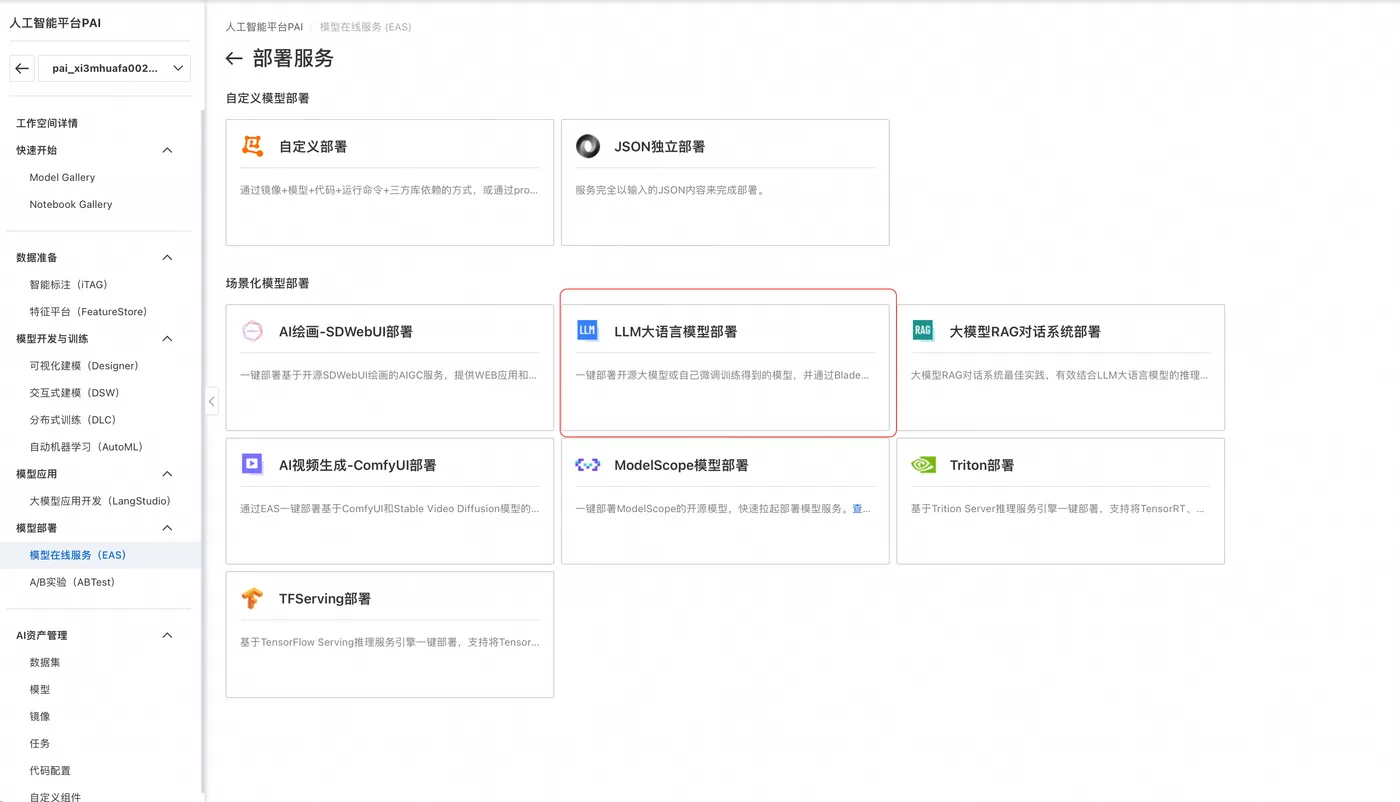The width and height of the screenshot is (1400, 802).
Task: Click breadcrumb 模型在线服务 (EAS)
Action: coord(365,27)
